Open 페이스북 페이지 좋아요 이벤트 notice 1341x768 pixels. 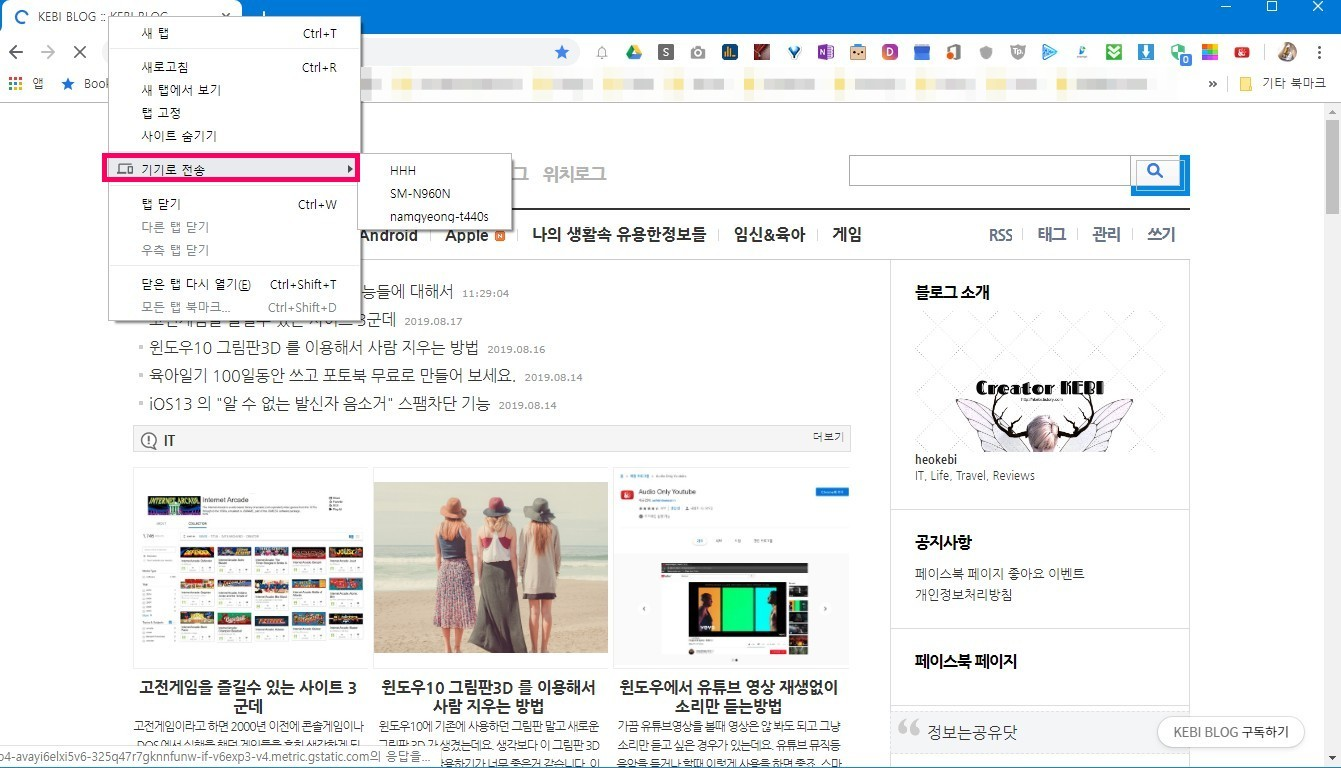click(1000, 574)
